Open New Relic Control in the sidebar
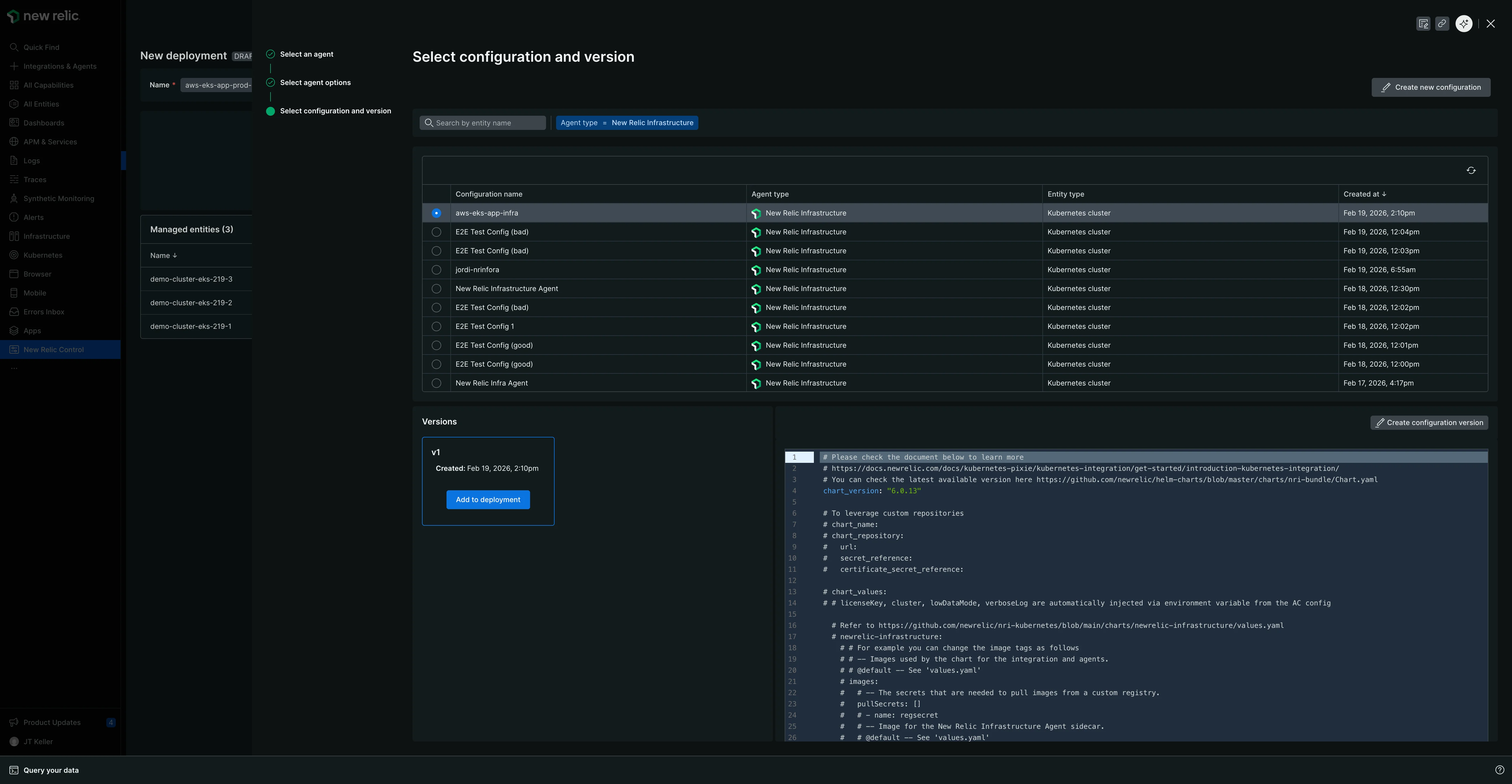Image resolution: width=1512 pixels, height=784 pixels. pyautogui.click(x=53, y=349)
